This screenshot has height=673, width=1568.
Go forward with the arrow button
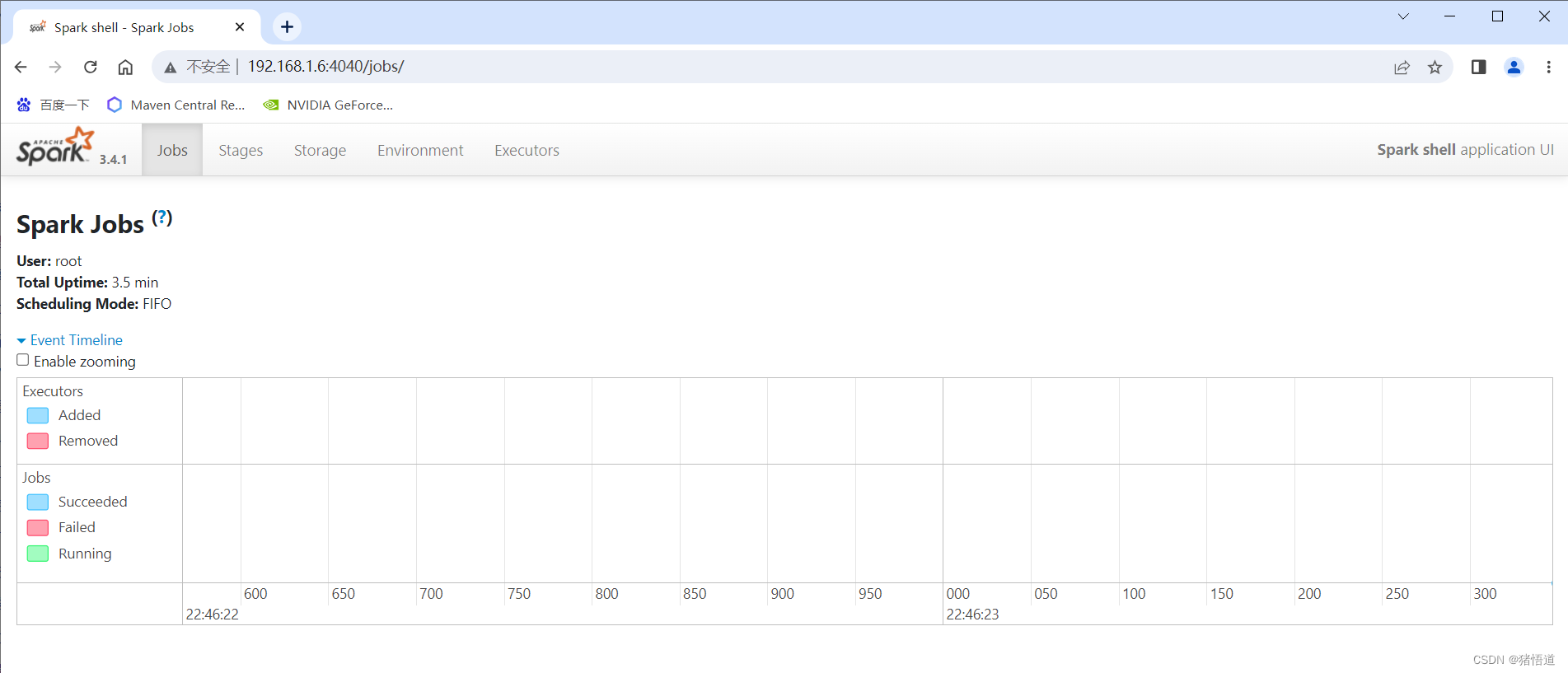point(55,67)
